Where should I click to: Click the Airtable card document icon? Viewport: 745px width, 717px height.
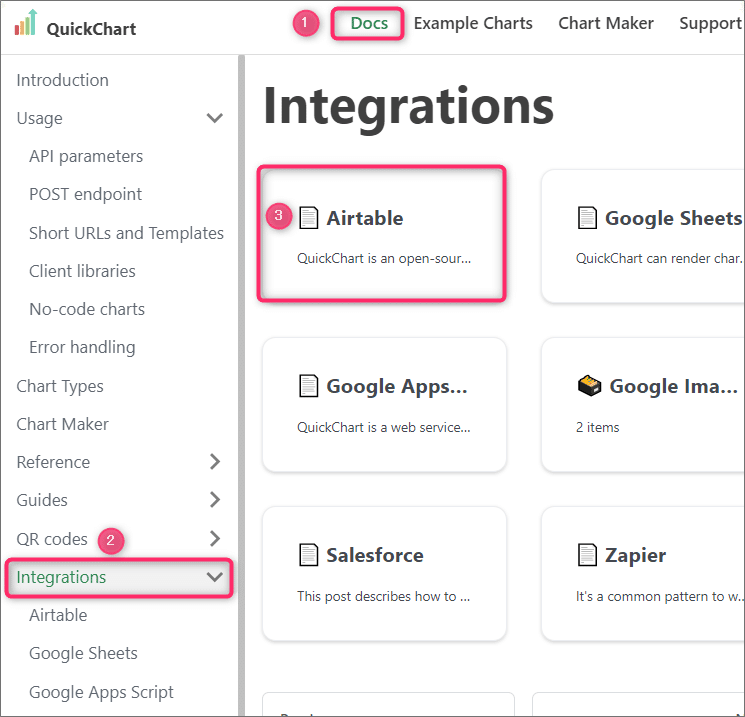[x=308, y=218]
